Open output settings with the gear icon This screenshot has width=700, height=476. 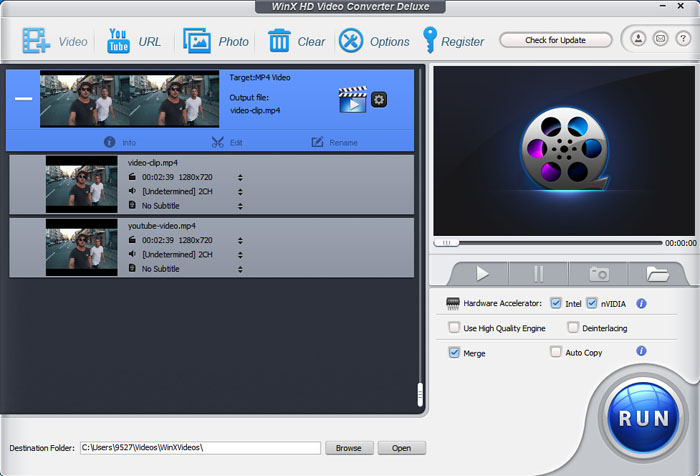tap(379, 100)
